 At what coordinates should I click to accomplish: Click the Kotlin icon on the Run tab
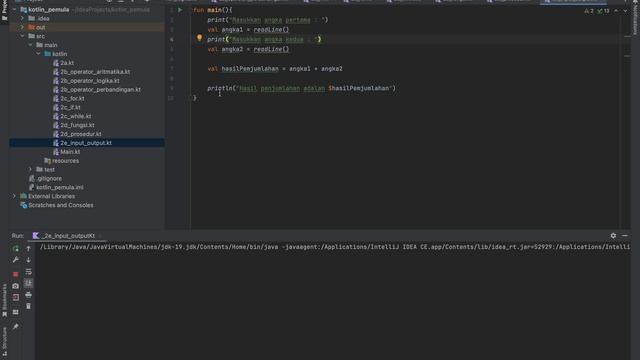tap(36, 236)
